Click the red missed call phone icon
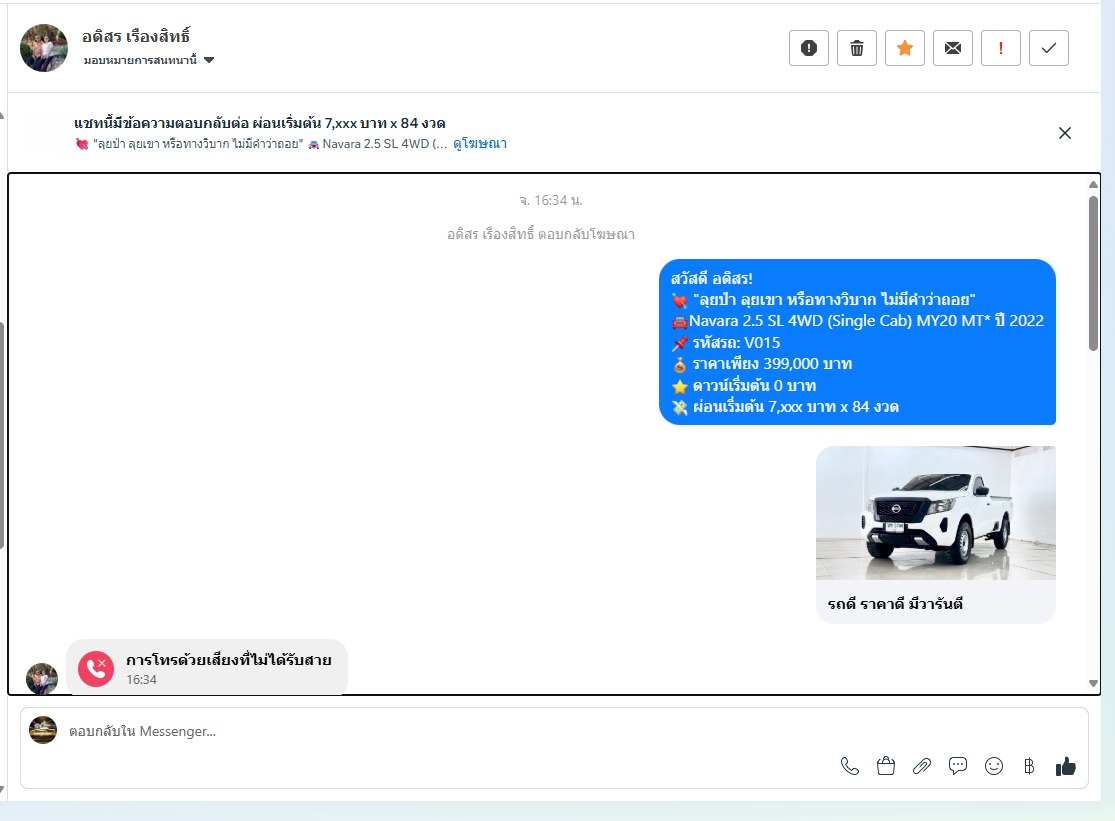Image resolution: width=1115 pixels, height=821 pixels. pyautogui.click(x=96, y=669)
